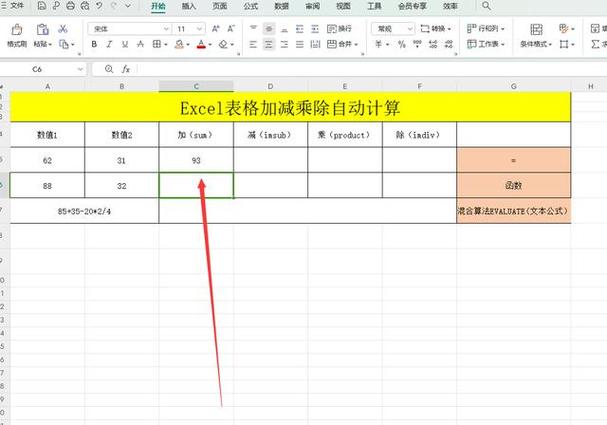This screenshot has height=425, width=607.
Task: Expand the Paste (粘贴) dropdown arrow
Action: point(50,45)
